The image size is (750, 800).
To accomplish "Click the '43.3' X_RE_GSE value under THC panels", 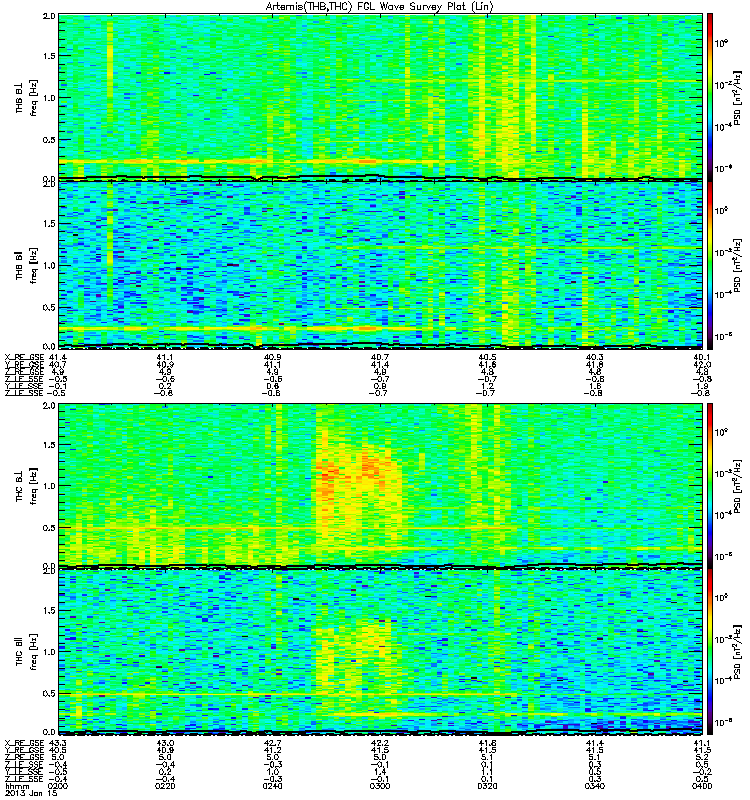I will 58,743.
